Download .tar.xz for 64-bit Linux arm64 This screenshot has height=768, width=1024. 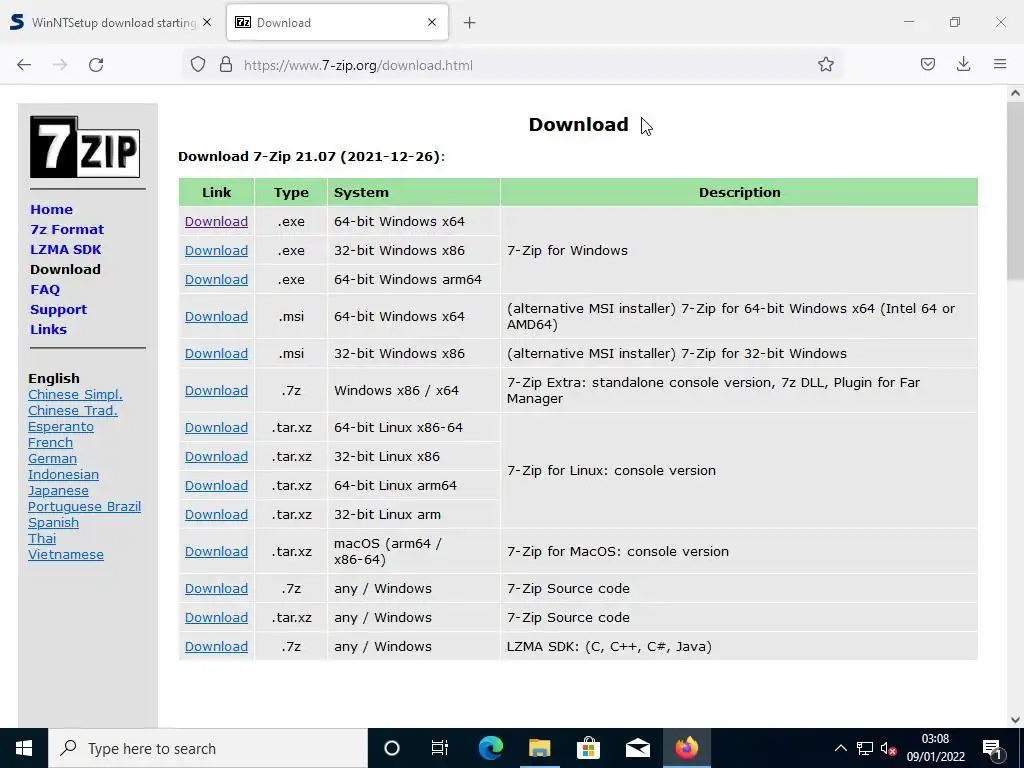[216, 485]
